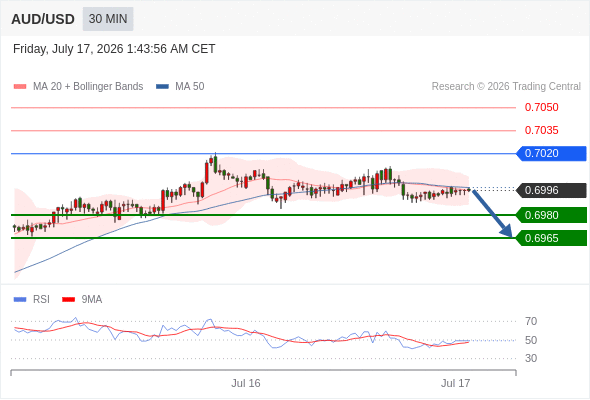590x400 pixels.
Task: Click the MA 20 + Bollinger Bands legend swatch
Action: coord(20,87)
